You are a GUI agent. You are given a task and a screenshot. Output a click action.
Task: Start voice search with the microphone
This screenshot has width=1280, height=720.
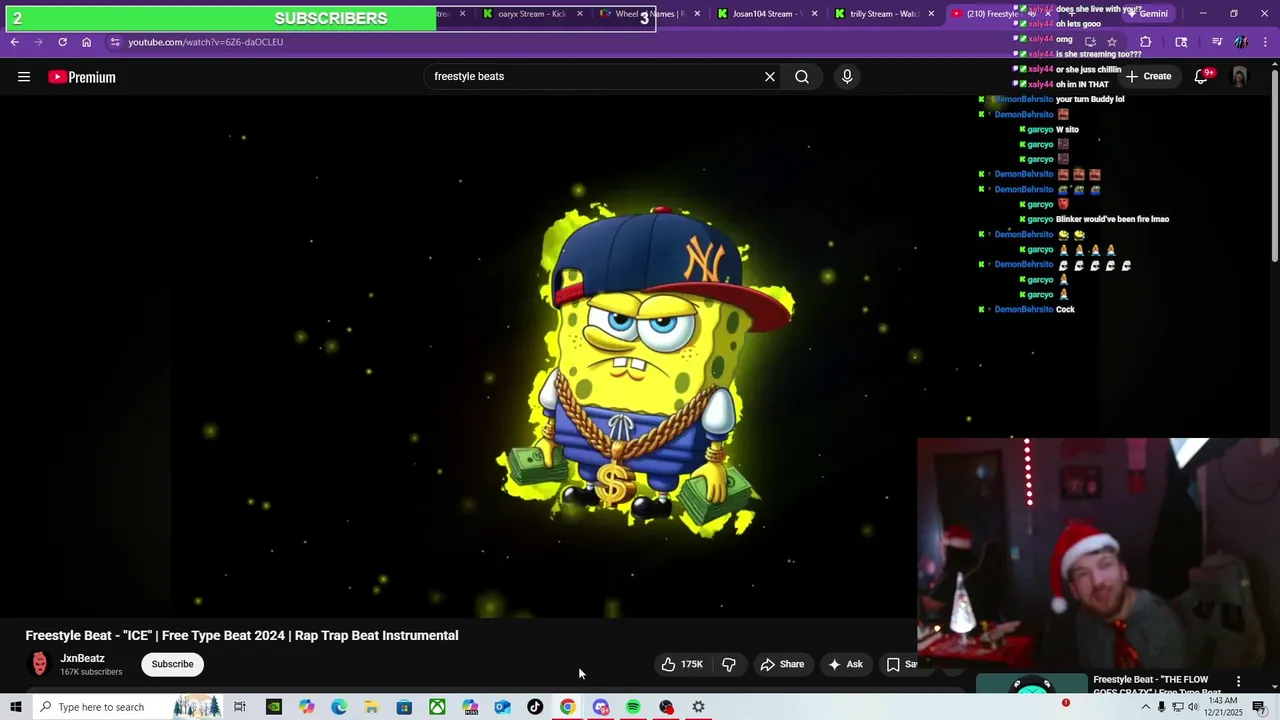point(847,76)
